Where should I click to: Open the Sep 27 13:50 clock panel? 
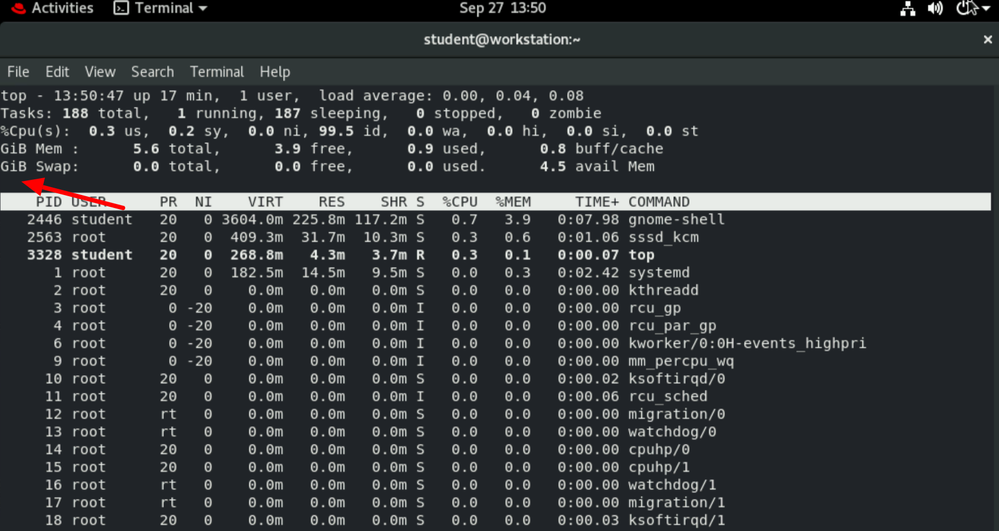click(502, 9)
